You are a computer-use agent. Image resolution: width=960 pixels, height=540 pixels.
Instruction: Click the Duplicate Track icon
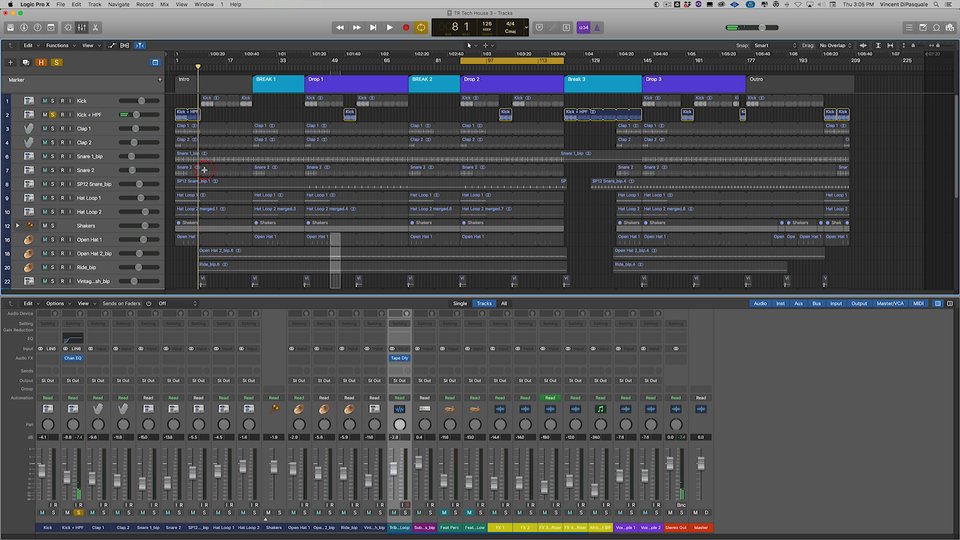[26, 62]
